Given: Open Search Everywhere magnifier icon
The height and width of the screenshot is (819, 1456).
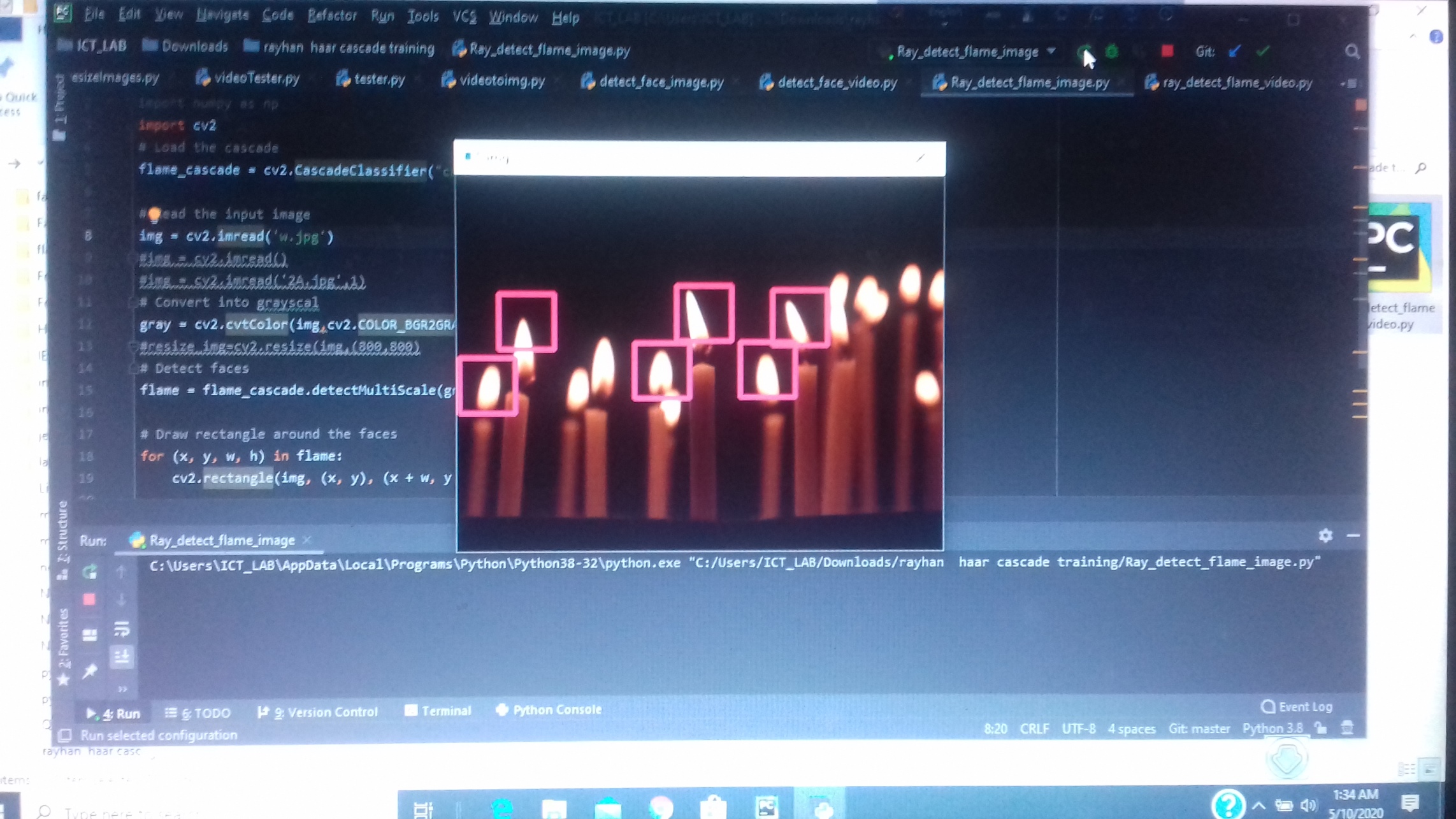Looking at the screenshot, I should (1351, 52).
